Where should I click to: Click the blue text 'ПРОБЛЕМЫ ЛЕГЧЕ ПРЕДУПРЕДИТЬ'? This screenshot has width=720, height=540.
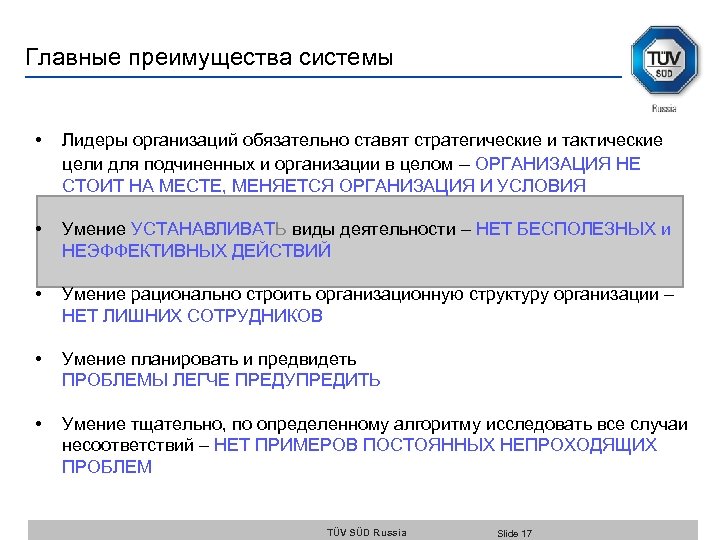click(221, 380)
